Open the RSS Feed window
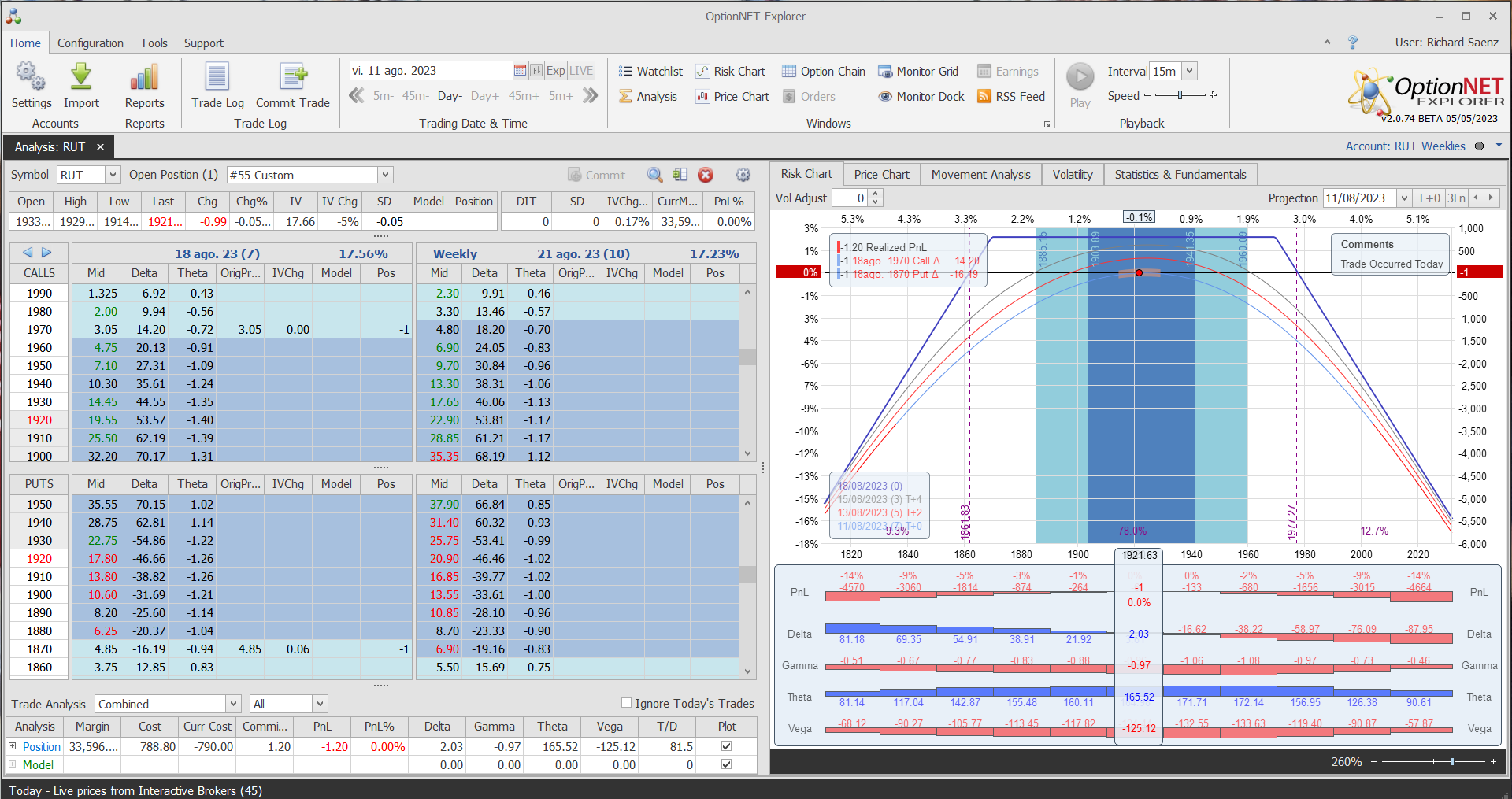The width and height of the screenshot is (1512, 799). point(1011,97)
